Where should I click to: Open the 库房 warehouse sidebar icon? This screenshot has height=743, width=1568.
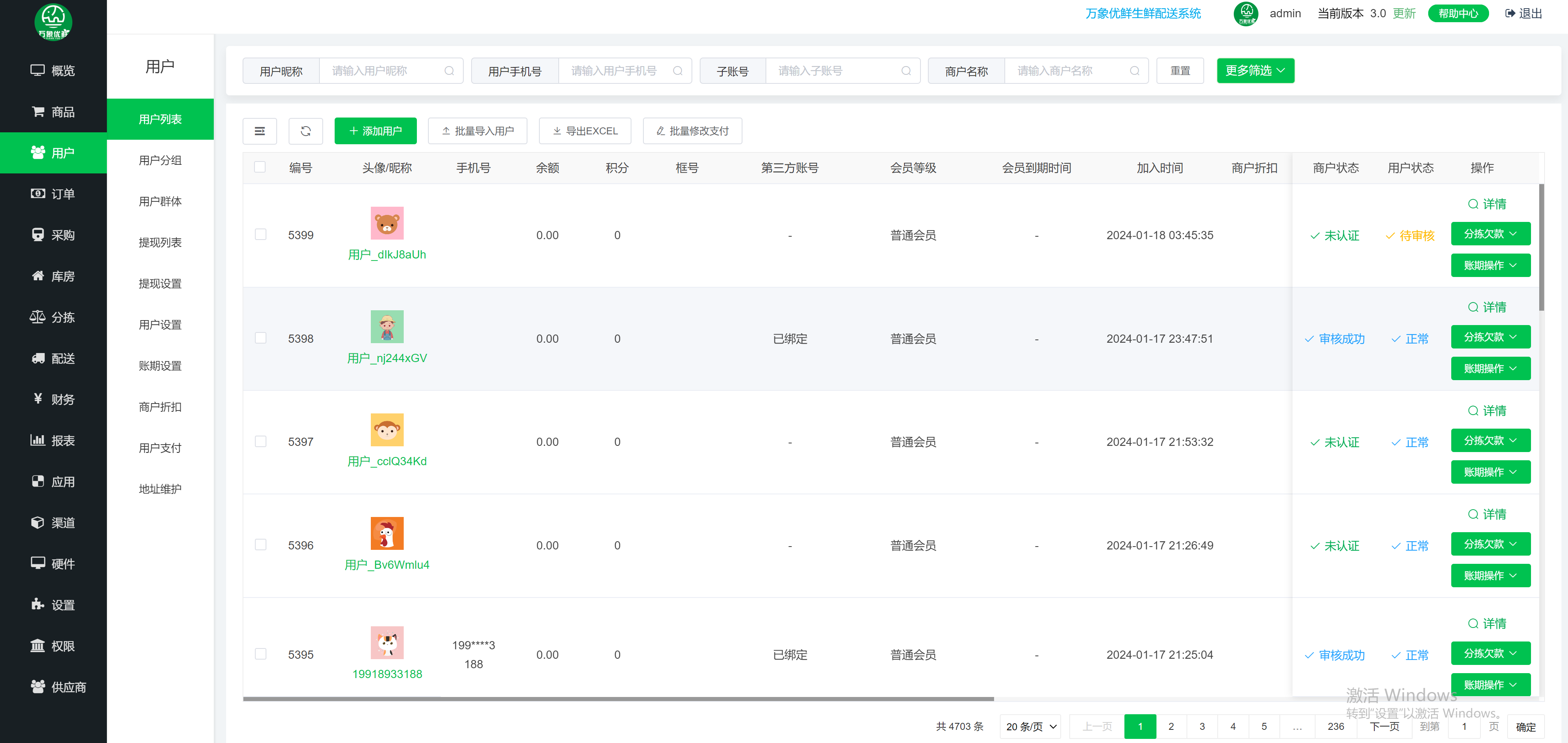[38, 276]
